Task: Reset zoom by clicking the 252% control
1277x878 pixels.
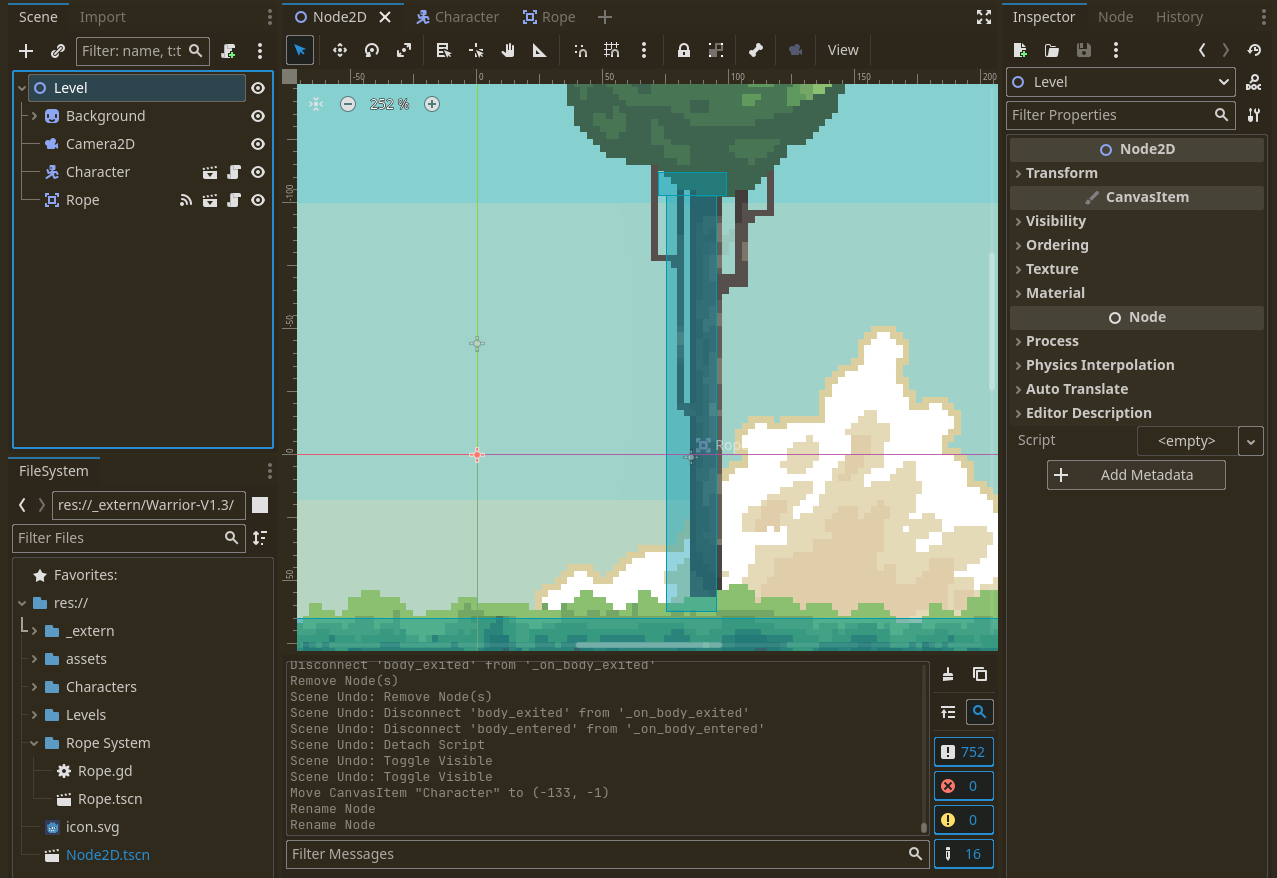Action: coord(389,103)
